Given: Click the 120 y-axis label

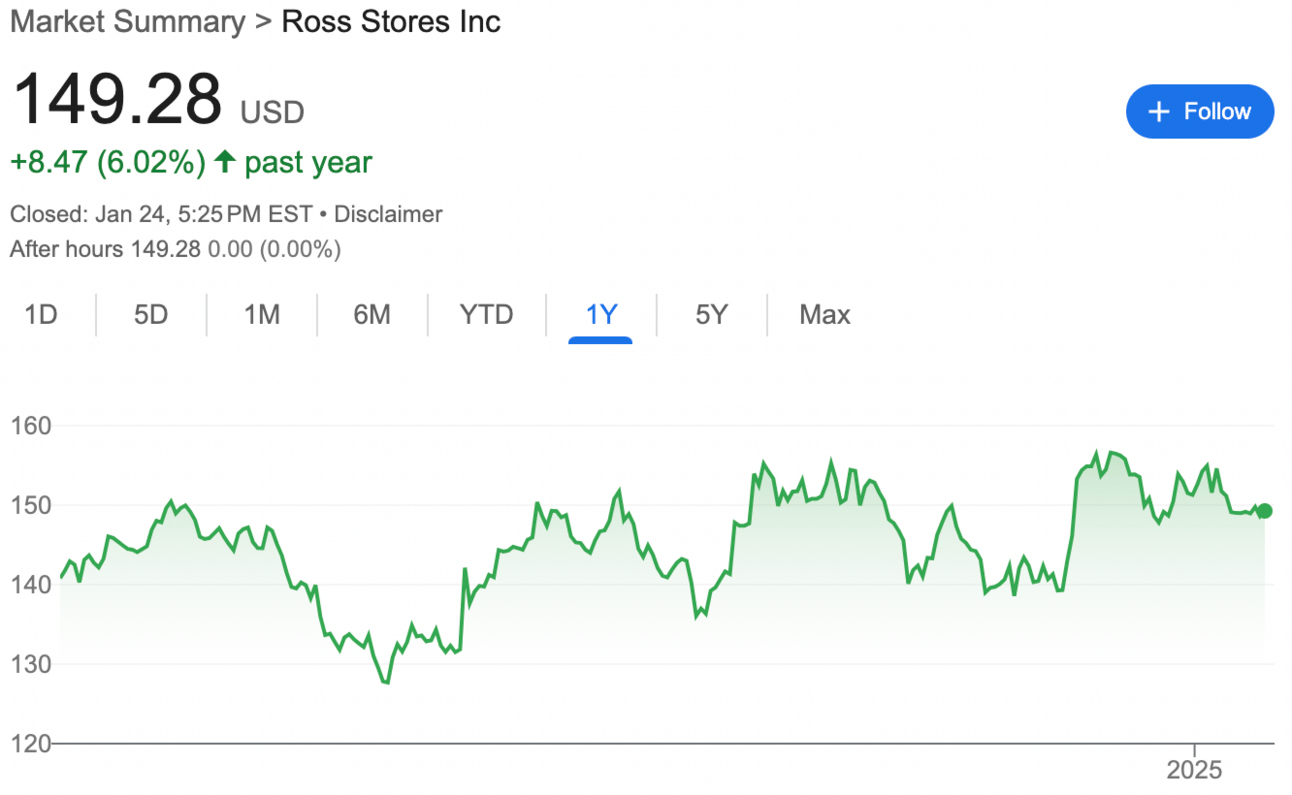Looking at the screenshot, I should [x=31, y=743].
